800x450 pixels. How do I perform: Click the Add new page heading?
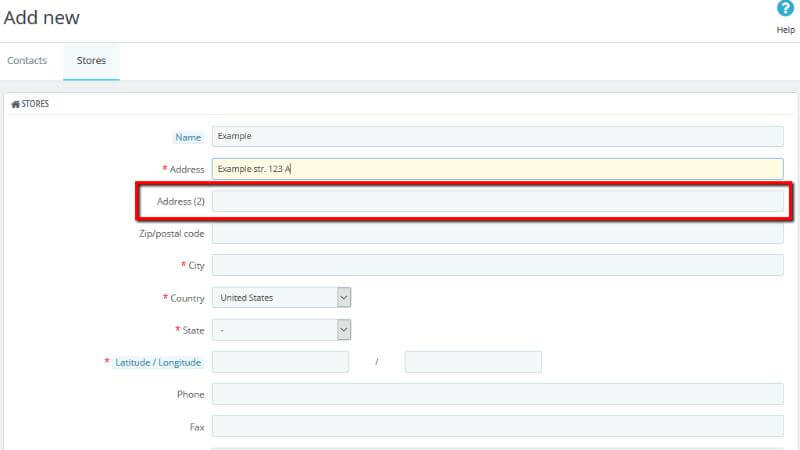pos(41,18)
